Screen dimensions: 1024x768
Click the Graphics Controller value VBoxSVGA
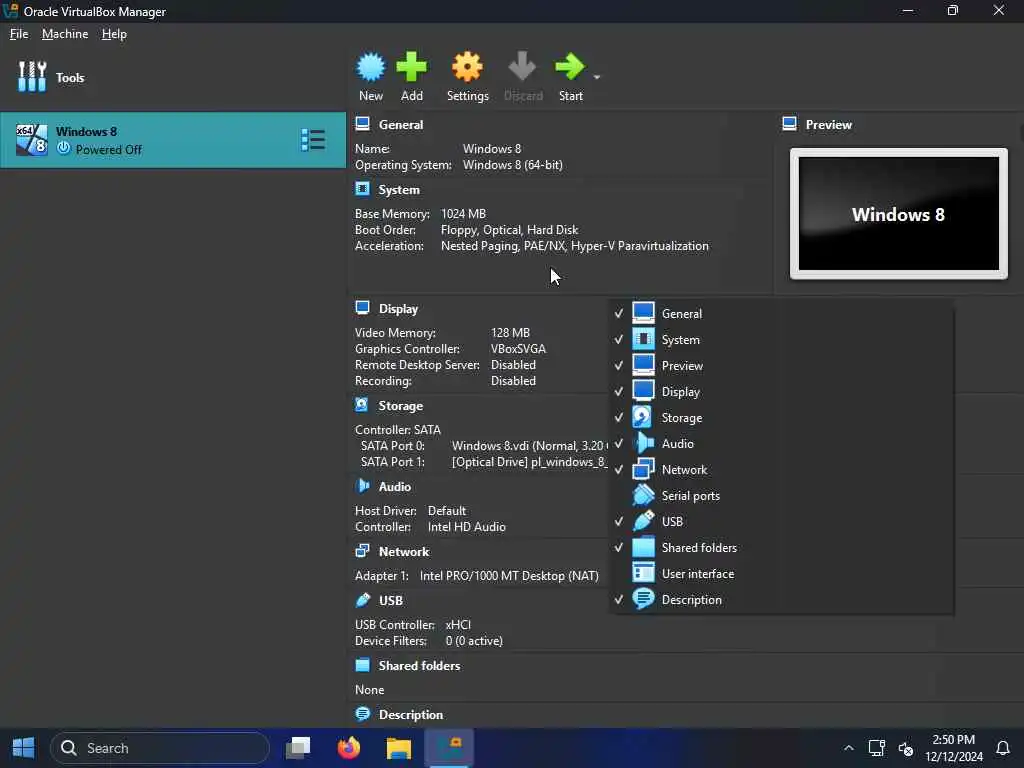coord(519,349)
